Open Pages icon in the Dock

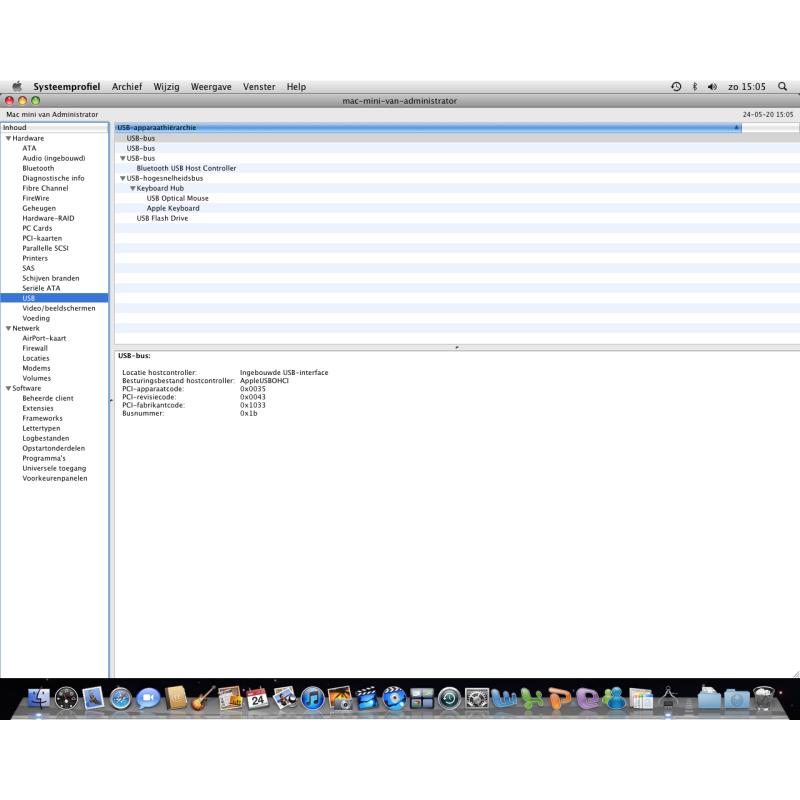point(230,698)
